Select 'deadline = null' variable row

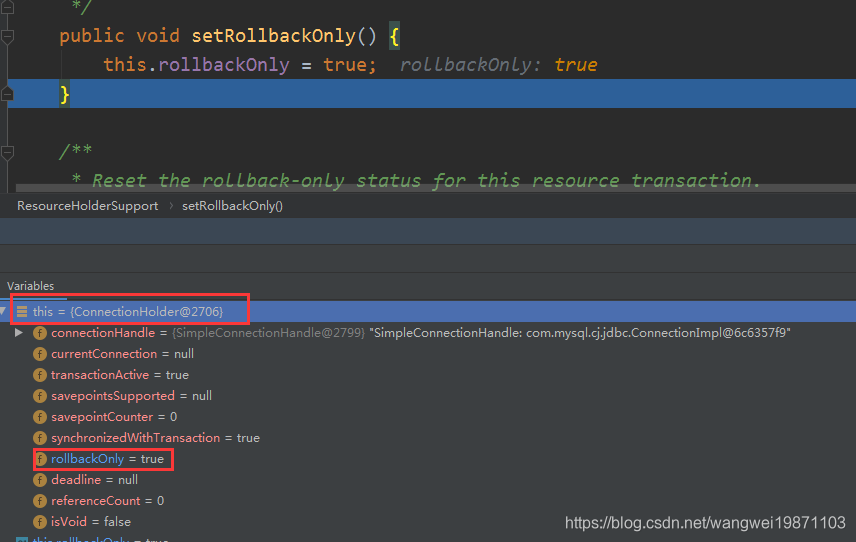pyautogui.click(x=428, y=480)
